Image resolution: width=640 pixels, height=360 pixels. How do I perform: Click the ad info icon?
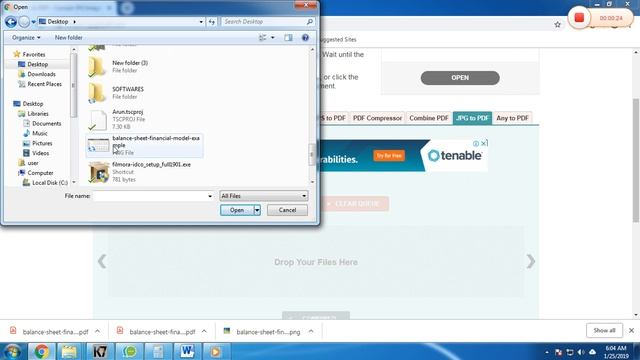click(476, 144)
